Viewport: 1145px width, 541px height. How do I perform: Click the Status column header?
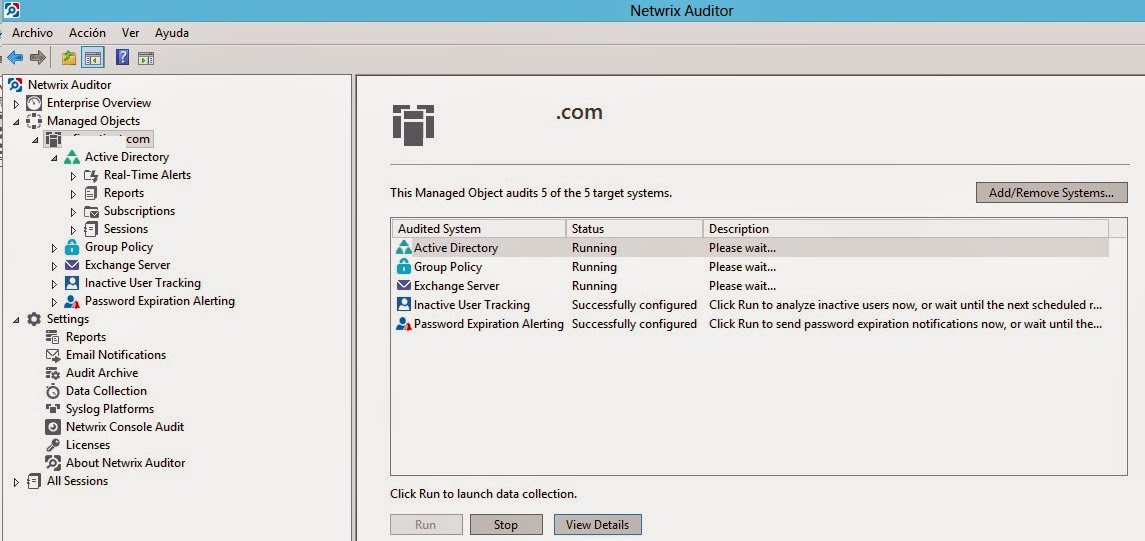point(634,229)
